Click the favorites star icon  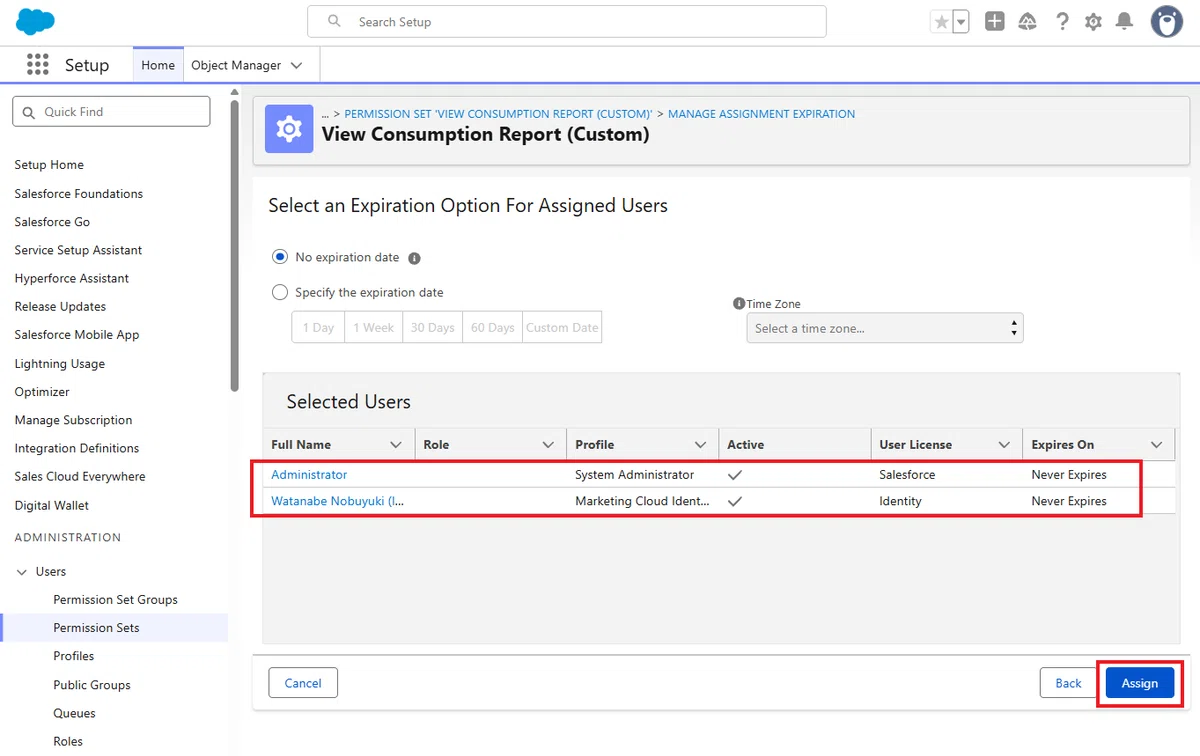click(941, 22)
